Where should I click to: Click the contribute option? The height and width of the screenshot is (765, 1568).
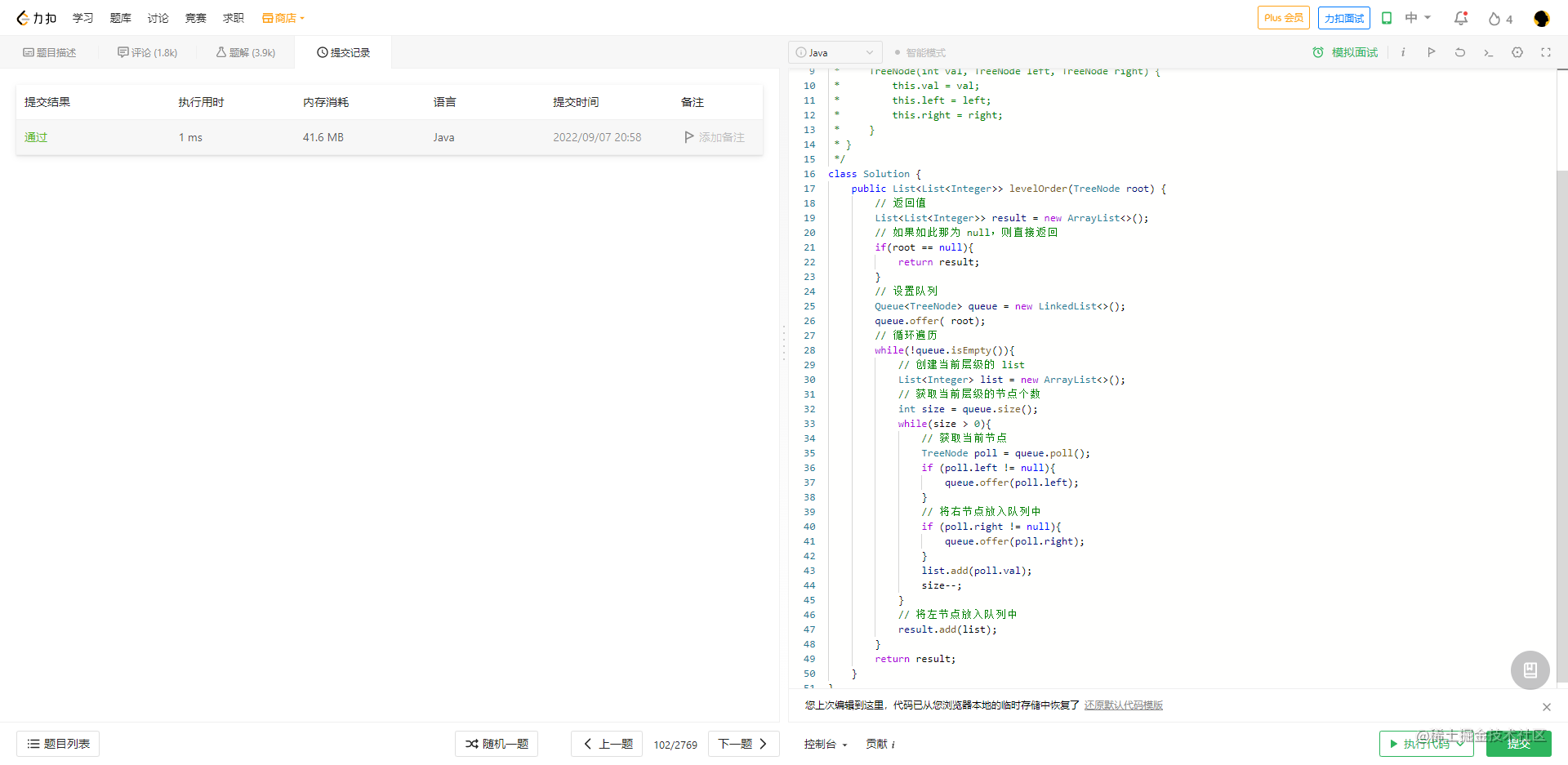[880, 744]
